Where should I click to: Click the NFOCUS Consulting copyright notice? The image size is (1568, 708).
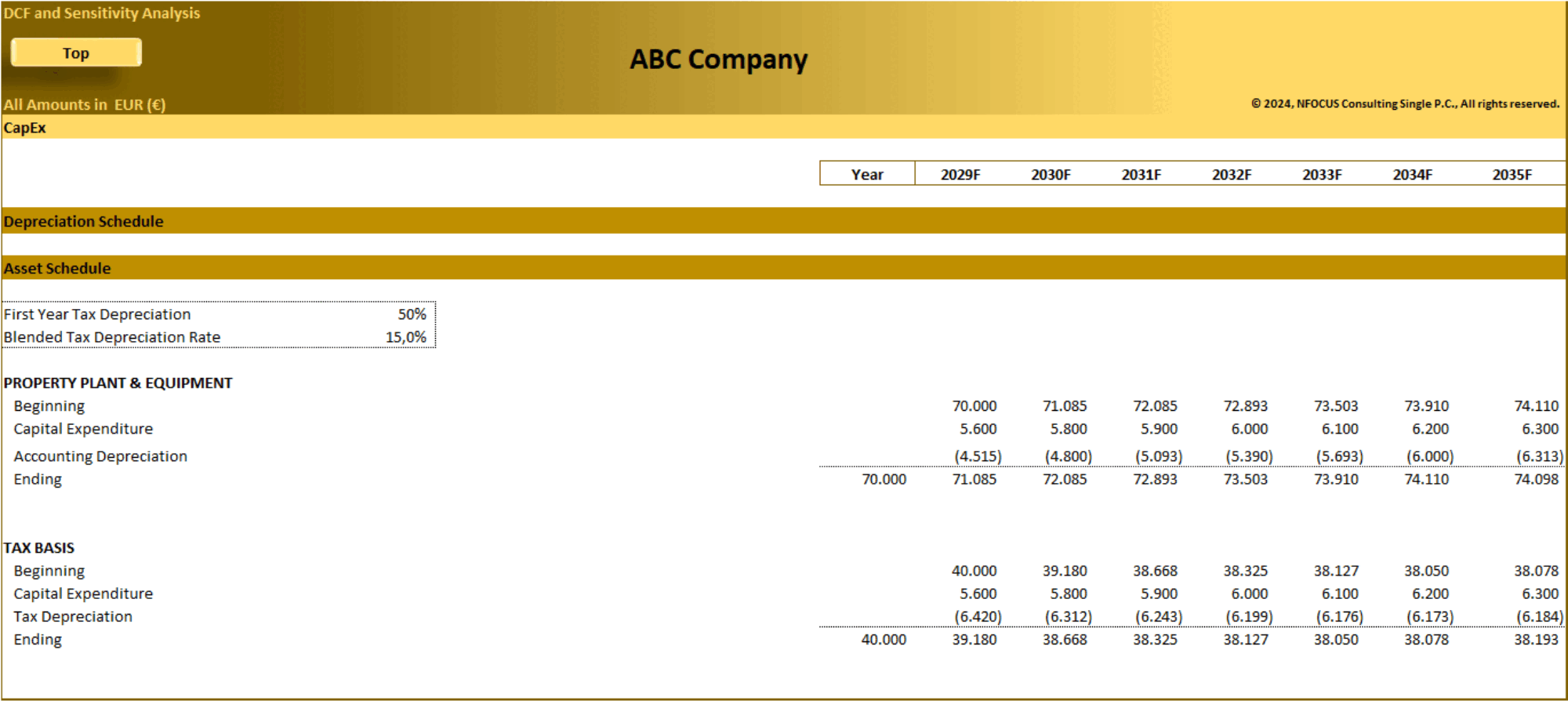tap(1405, 103)
